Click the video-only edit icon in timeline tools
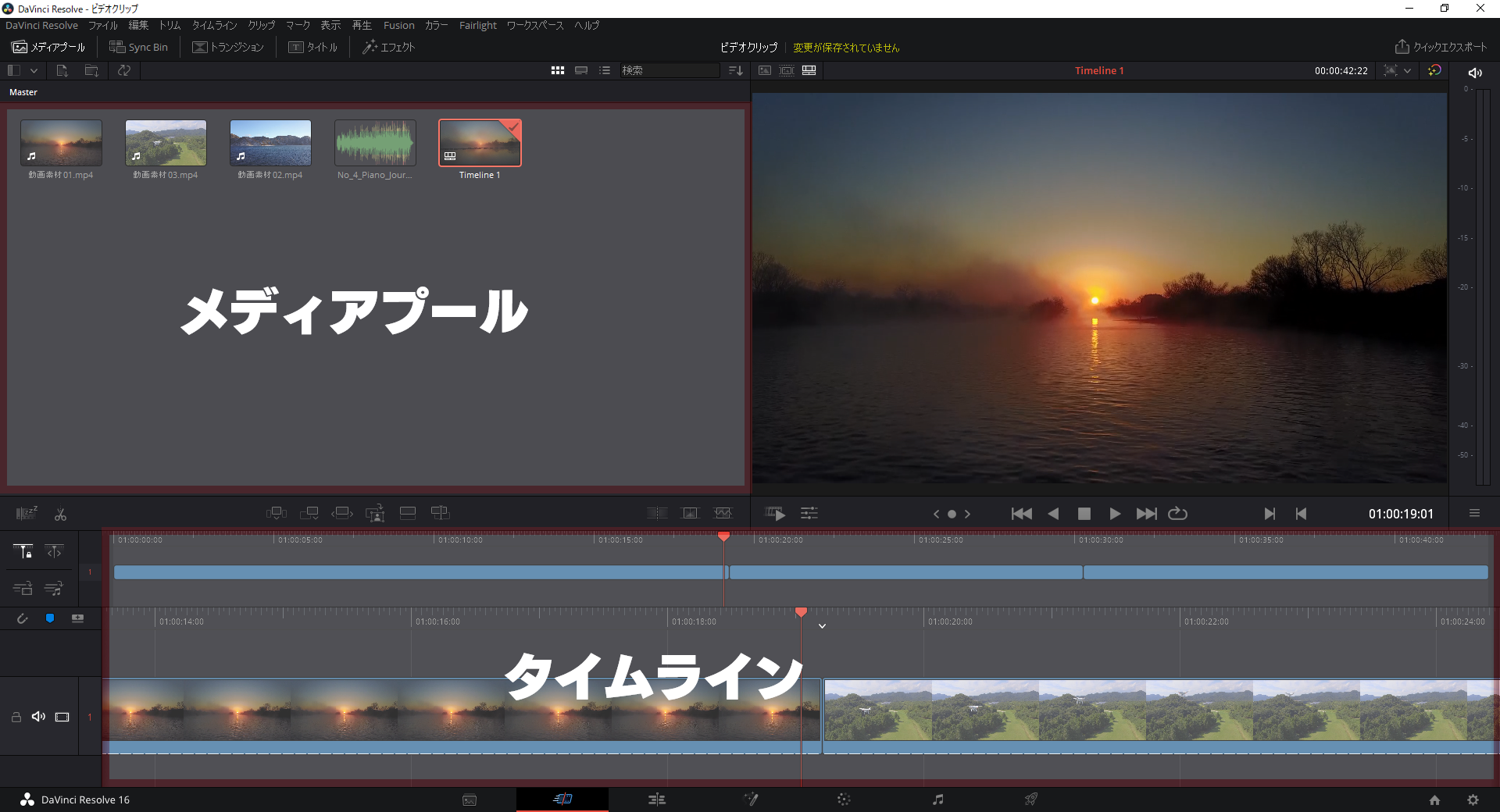The height and width of the screenshot is (812, 1500). pos(23,588)
